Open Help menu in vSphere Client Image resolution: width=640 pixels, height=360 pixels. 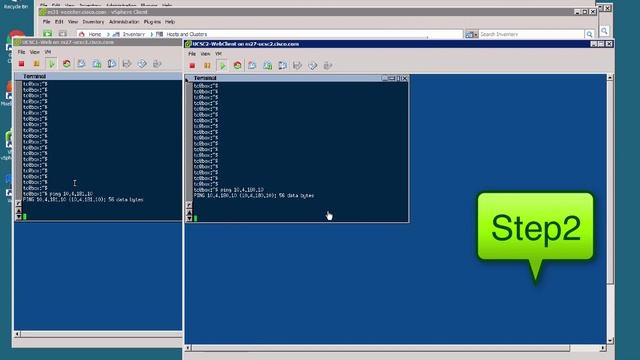click(x=170, y=22)
